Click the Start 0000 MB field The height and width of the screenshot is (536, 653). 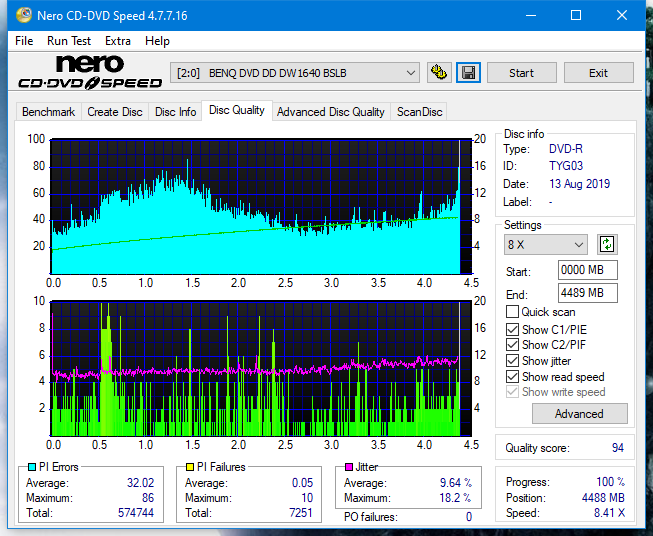pyautogui.click(x=588, y=270)
